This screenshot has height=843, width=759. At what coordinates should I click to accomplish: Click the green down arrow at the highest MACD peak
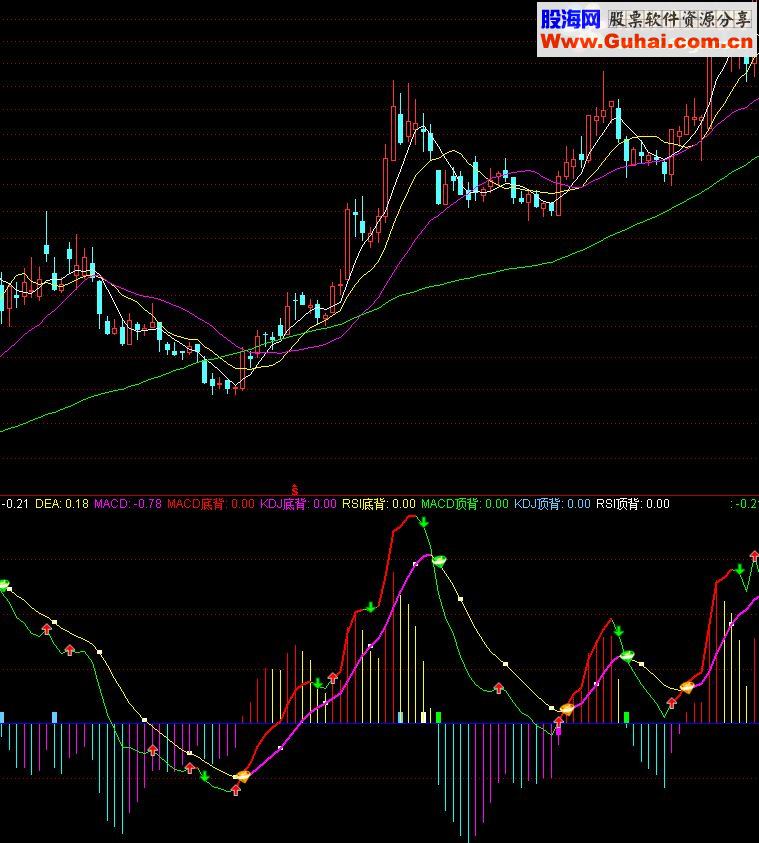click(x=424, y=521)
